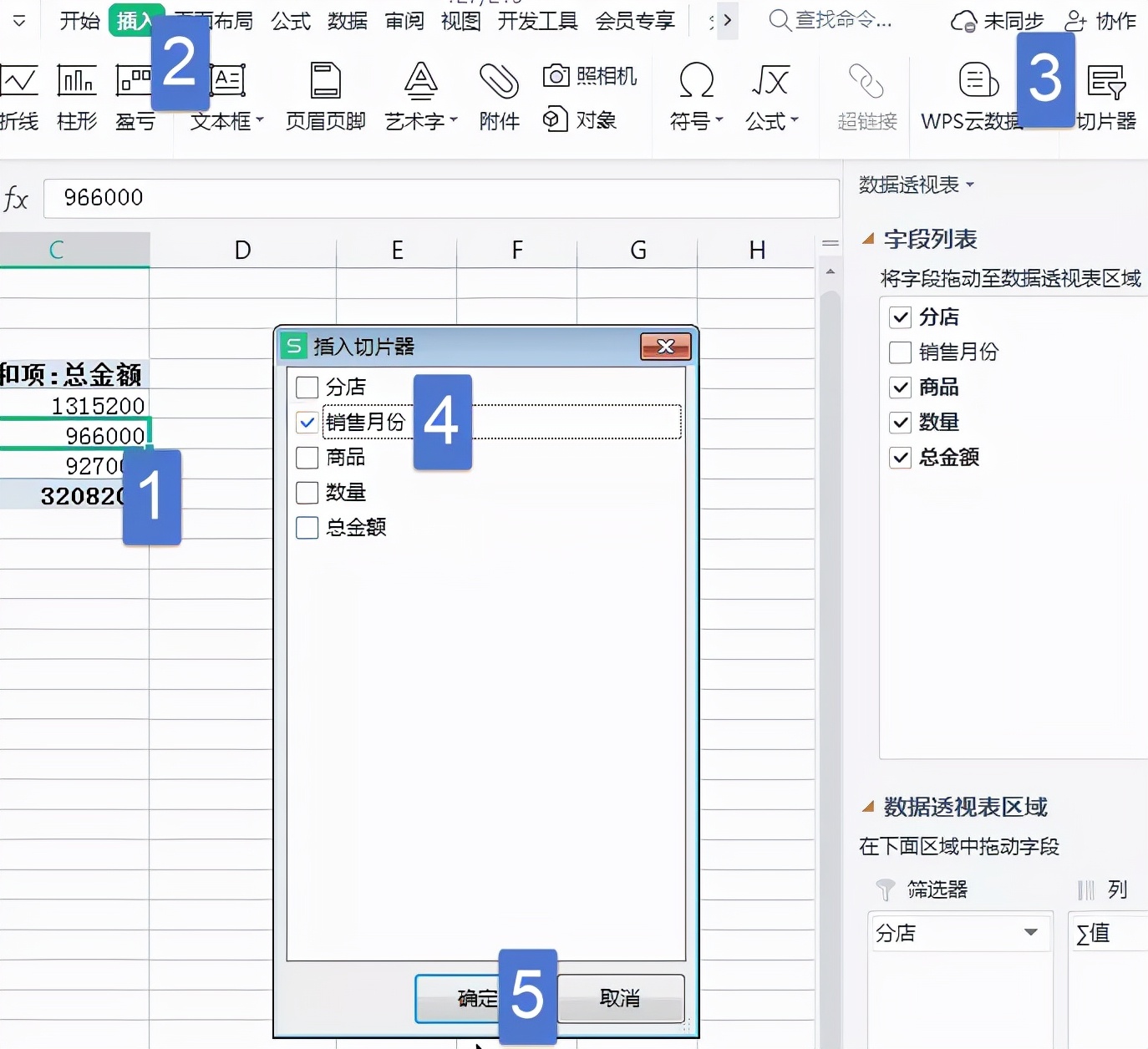Insert a 盈亏 win/loss sparkline
The width and height of the screenshot is (1148, 1049).
[135, 97]
